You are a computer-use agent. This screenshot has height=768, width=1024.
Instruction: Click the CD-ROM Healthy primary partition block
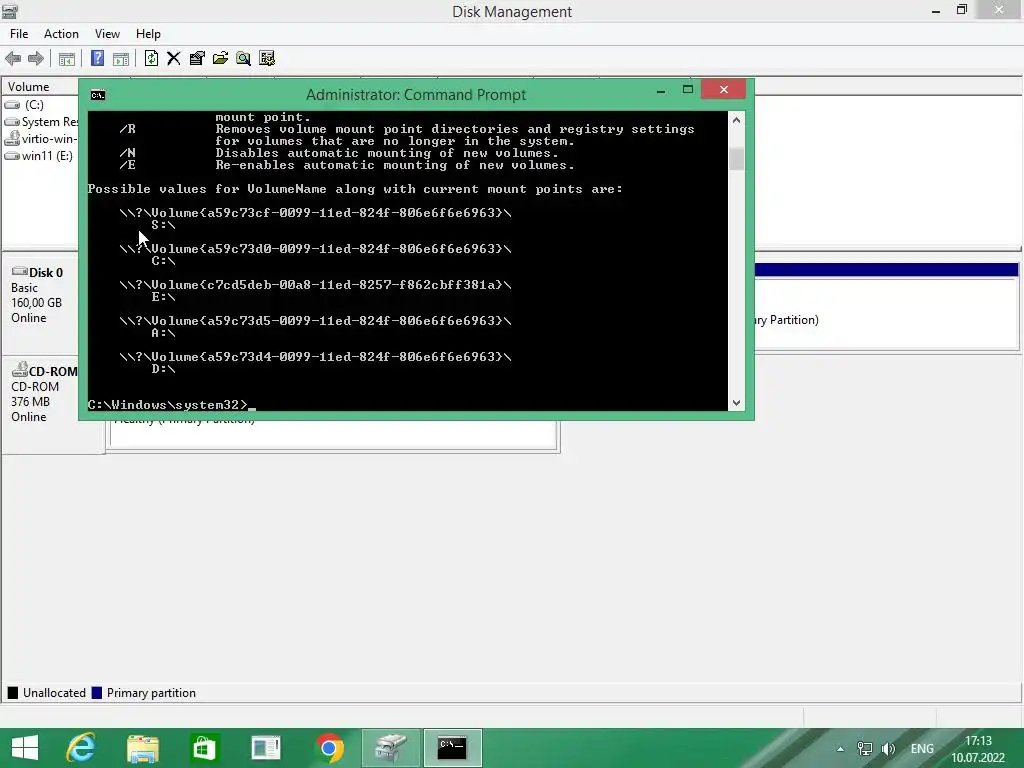click(334, 434)
